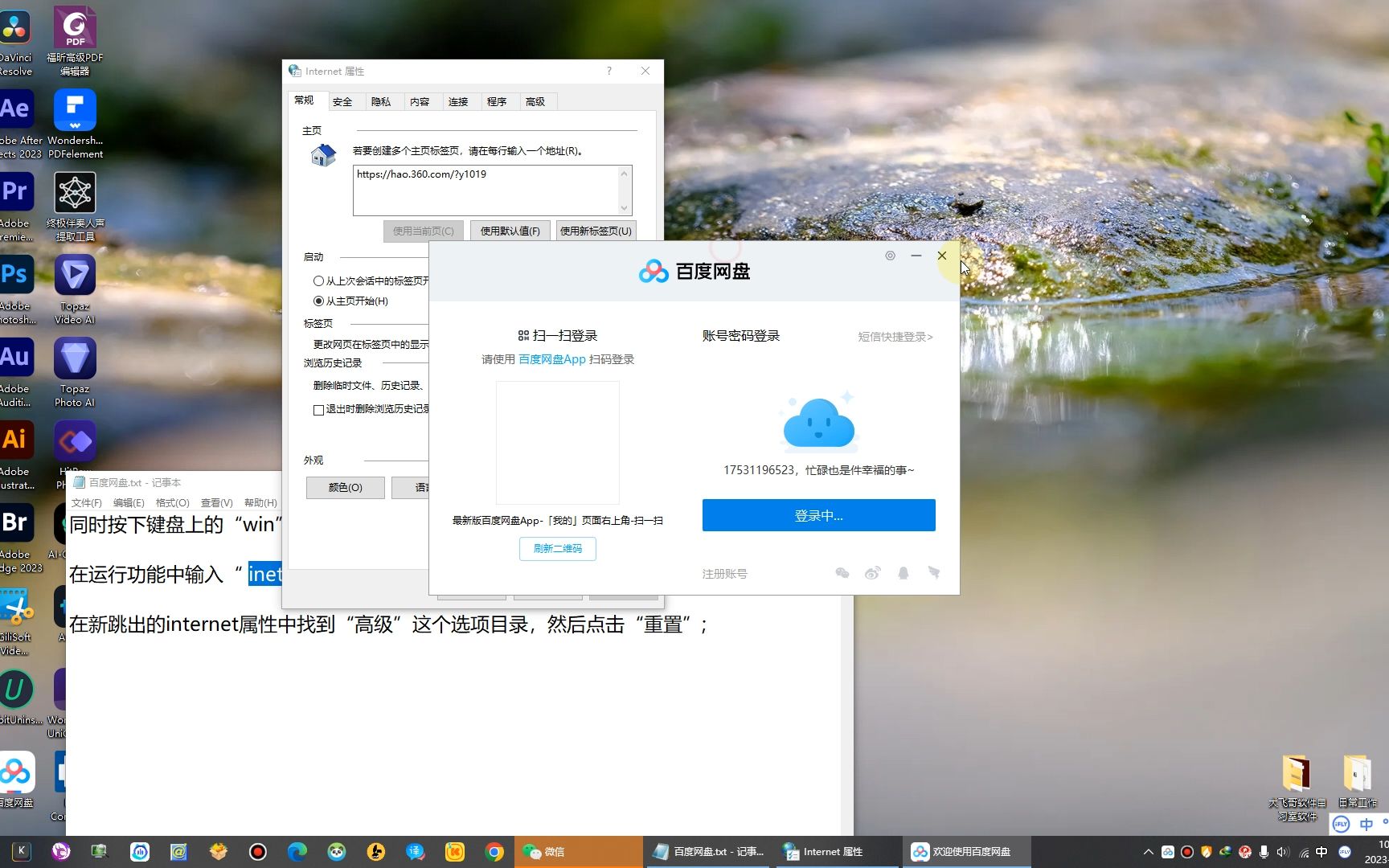The height and width of the screenshot is (868, 1389).
Task: Open Adobe Photoshop desktop icon
Action: click(16, 289)
